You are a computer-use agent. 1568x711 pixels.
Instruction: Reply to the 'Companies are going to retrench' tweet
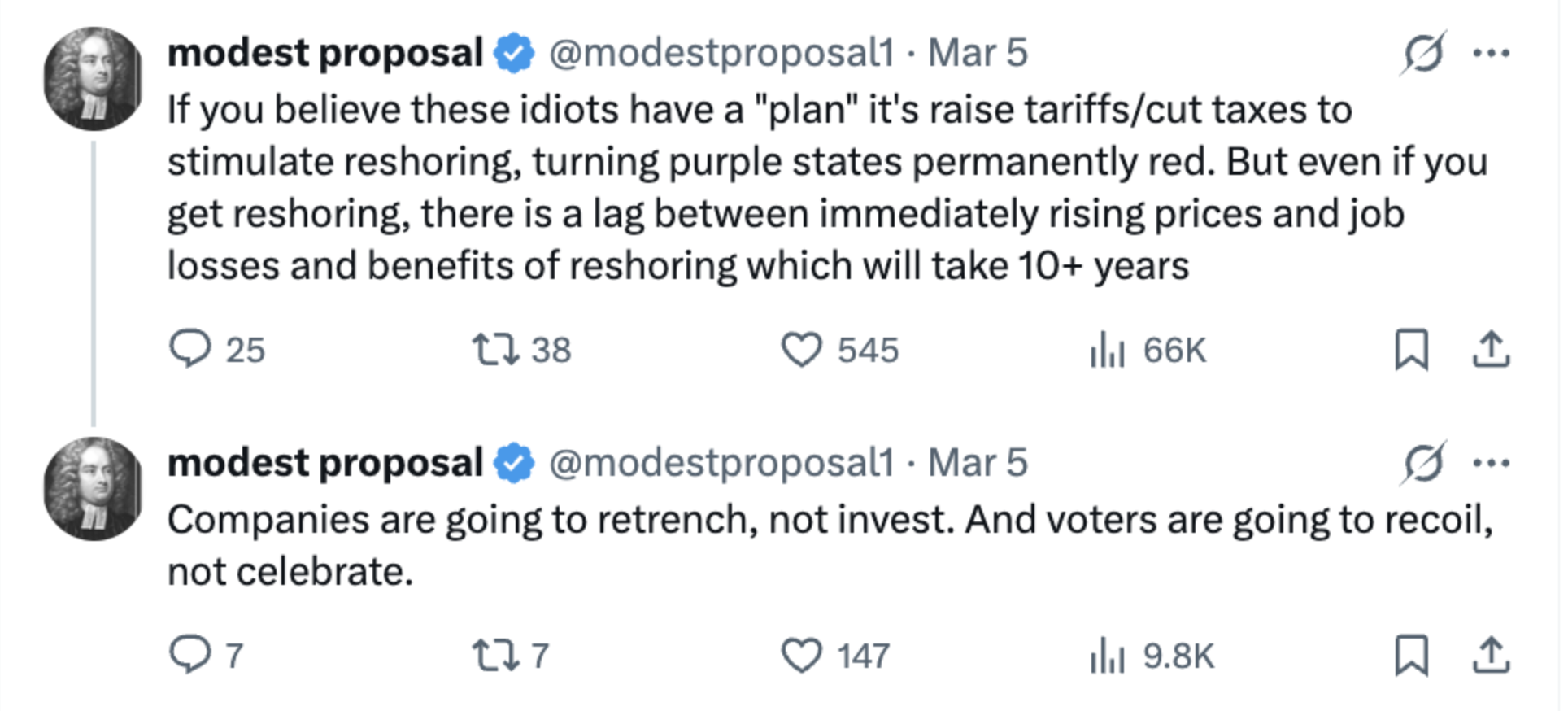tap(190, 654)
